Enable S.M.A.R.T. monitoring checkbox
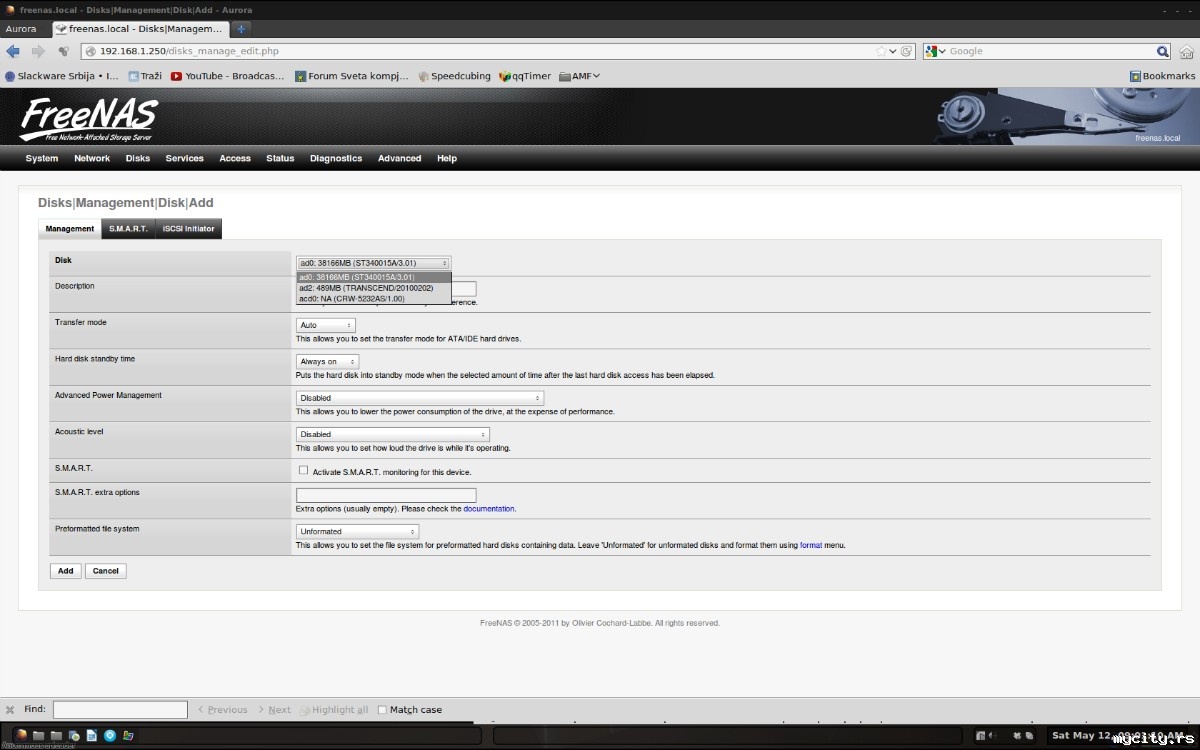The width and height of the screenshot is (1200, 750). click(x=303, y=470)
